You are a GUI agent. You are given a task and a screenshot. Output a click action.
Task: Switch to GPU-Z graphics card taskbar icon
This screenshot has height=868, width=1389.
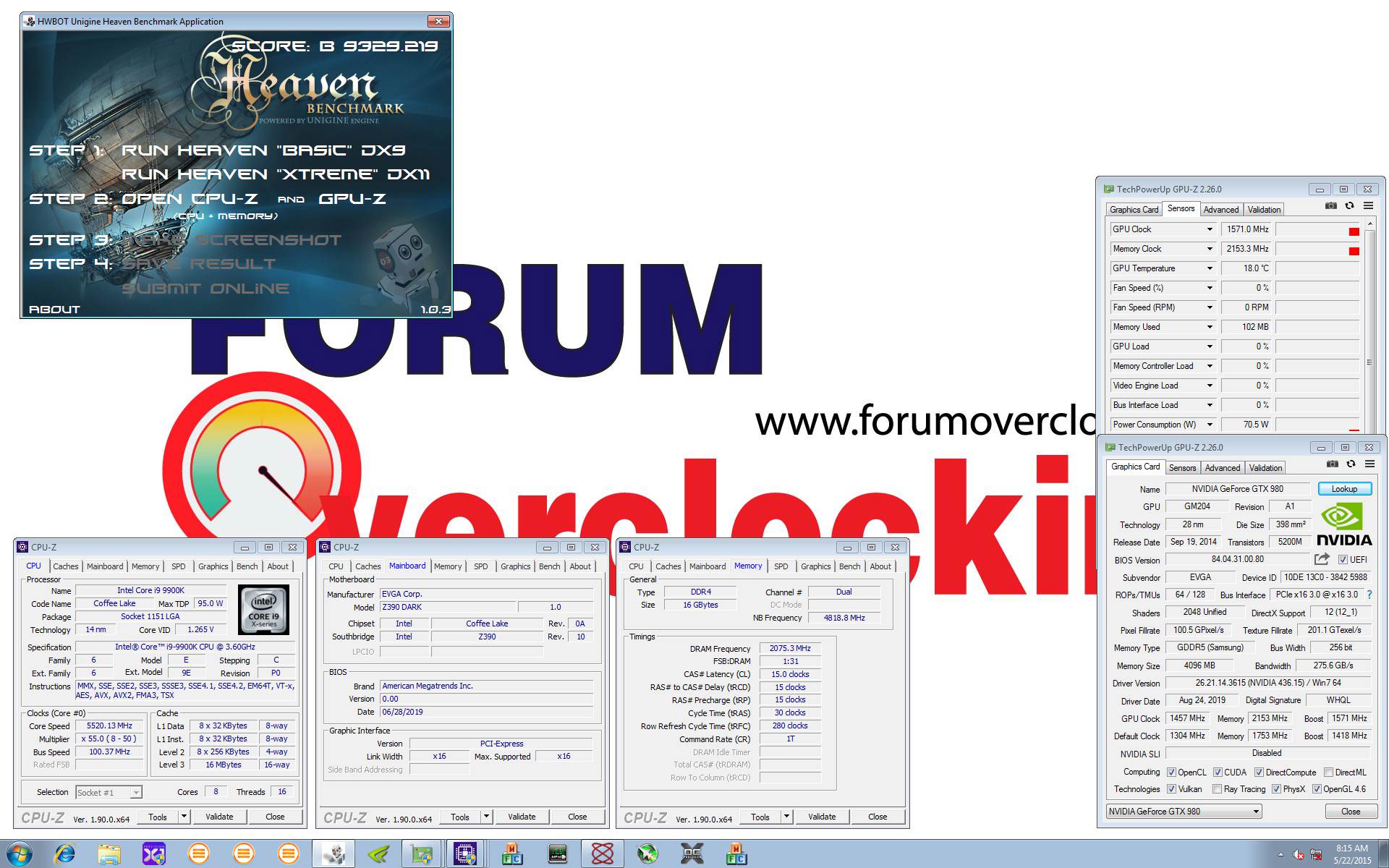pos(422,854)
